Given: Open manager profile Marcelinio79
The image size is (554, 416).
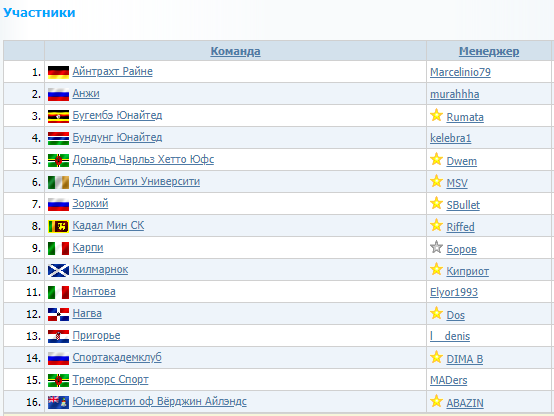Looking at the screenshot, I should pos(460,72).
